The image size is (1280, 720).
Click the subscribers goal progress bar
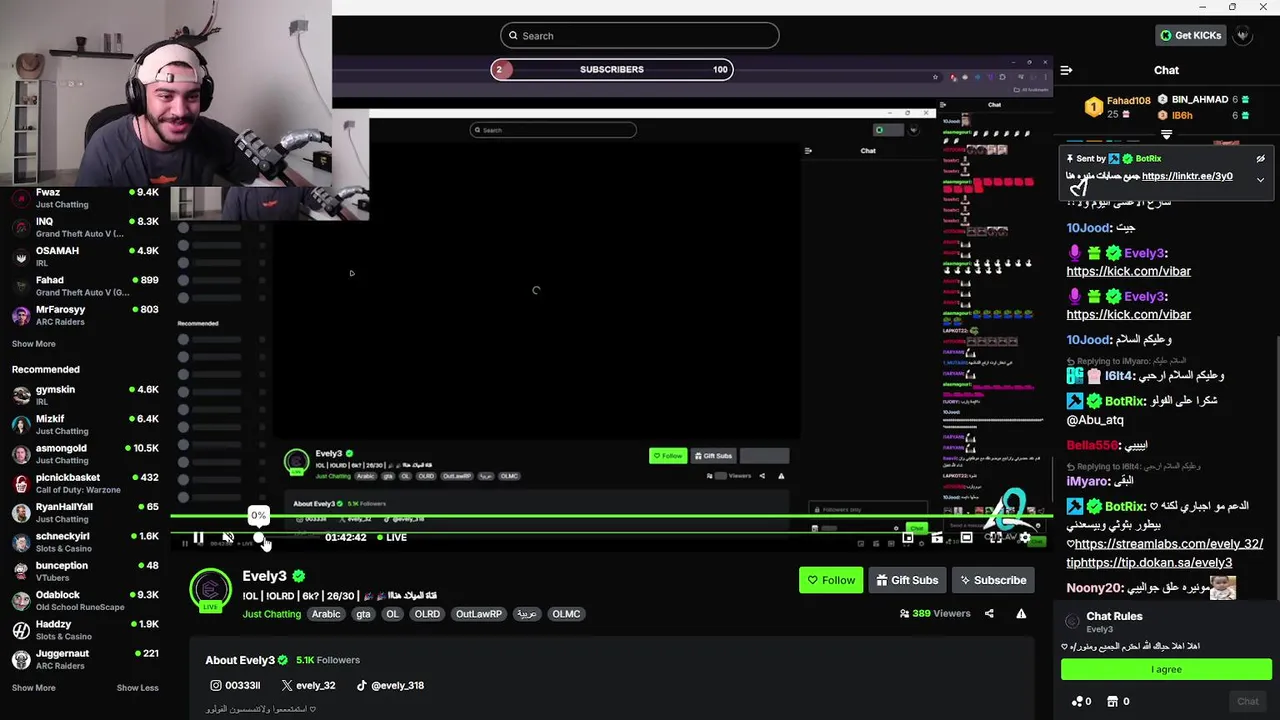[612, 69]
